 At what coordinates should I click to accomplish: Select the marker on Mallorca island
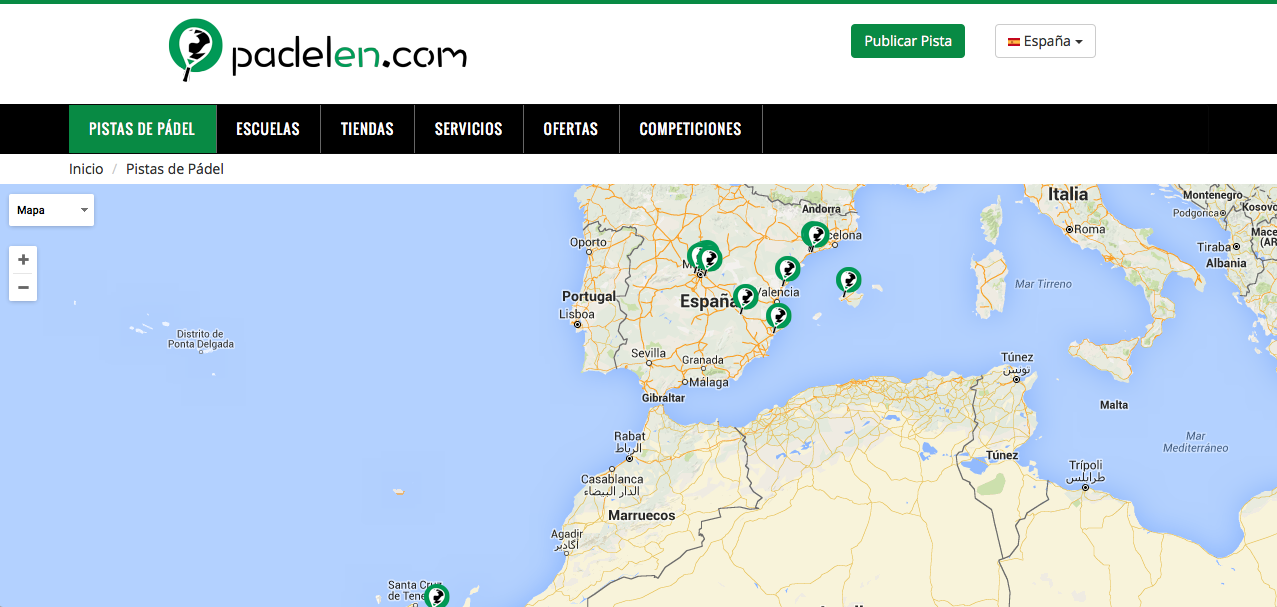(x=847, y=281)
